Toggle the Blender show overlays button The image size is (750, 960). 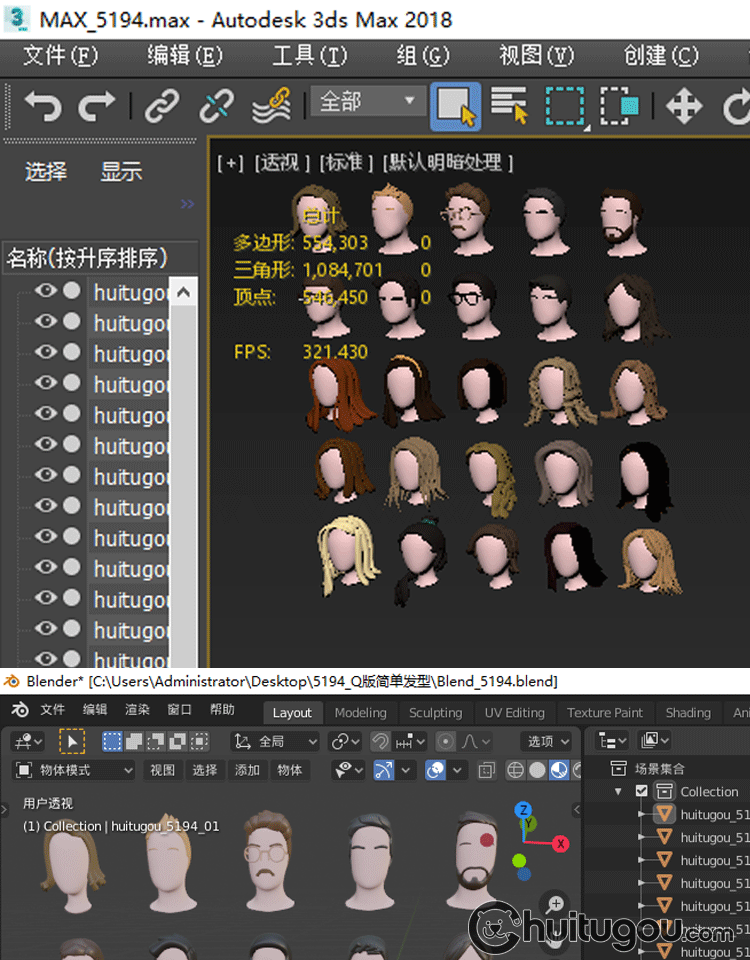point(435,770)
